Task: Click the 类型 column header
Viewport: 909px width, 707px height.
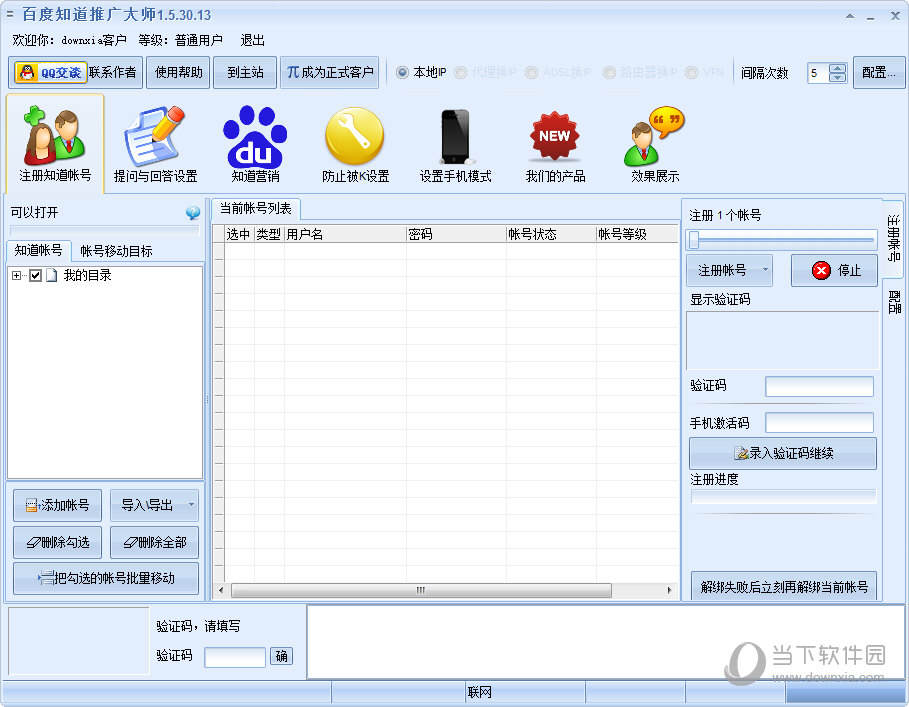Action: coord(269,234)
